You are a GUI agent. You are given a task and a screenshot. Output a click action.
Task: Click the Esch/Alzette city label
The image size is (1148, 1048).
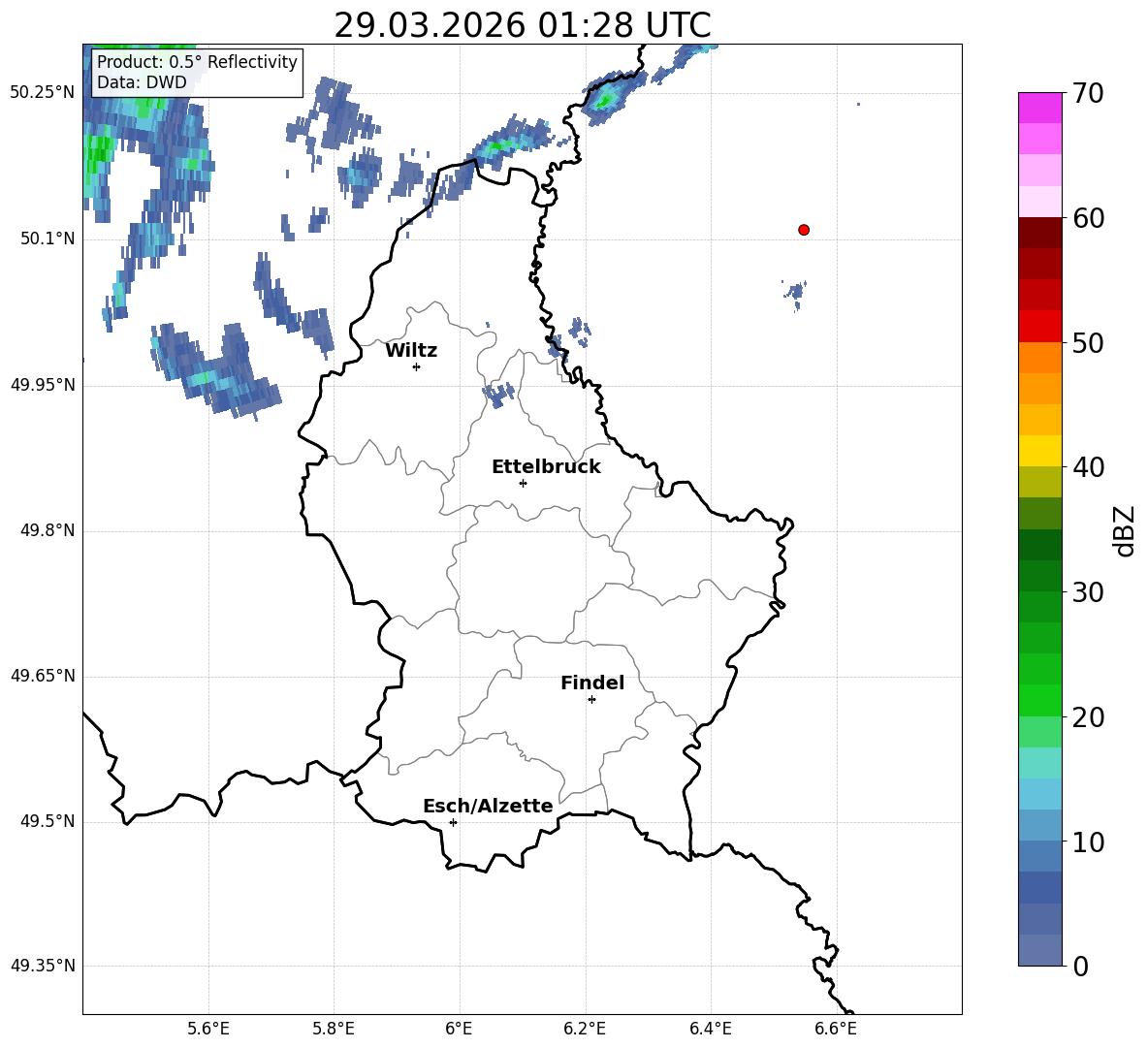pos(488,807)
